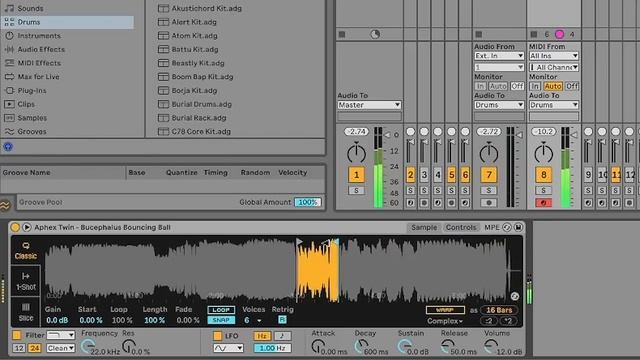This screenshot has height=360, width=640.
Task: Open the LFO waveform dropdown
Action: (x=228, y=348)
